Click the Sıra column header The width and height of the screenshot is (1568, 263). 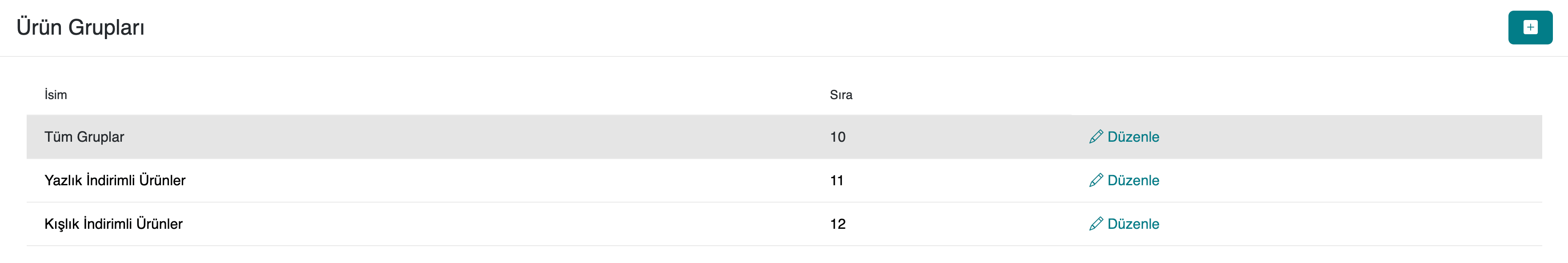click(840, 95)
